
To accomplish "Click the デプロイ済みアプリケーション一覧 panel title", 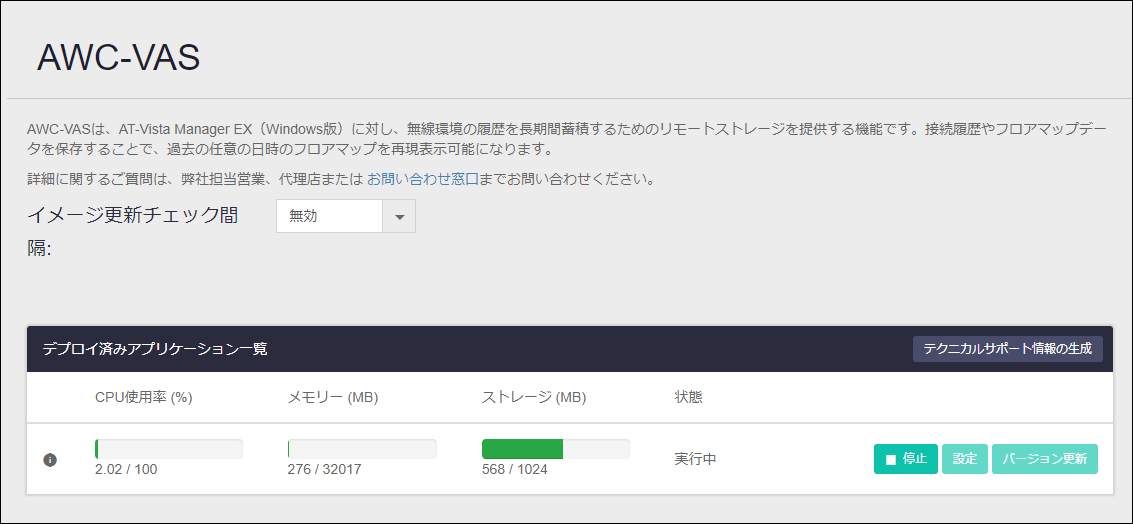I will tap(155, 349).
